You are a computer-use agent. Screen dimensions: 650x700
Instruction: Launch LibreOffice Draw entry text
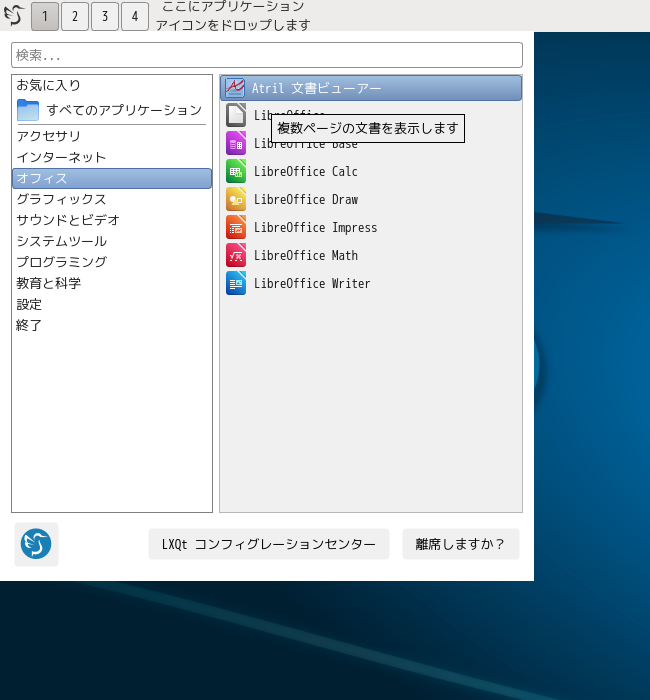click(x=306, y=200)
